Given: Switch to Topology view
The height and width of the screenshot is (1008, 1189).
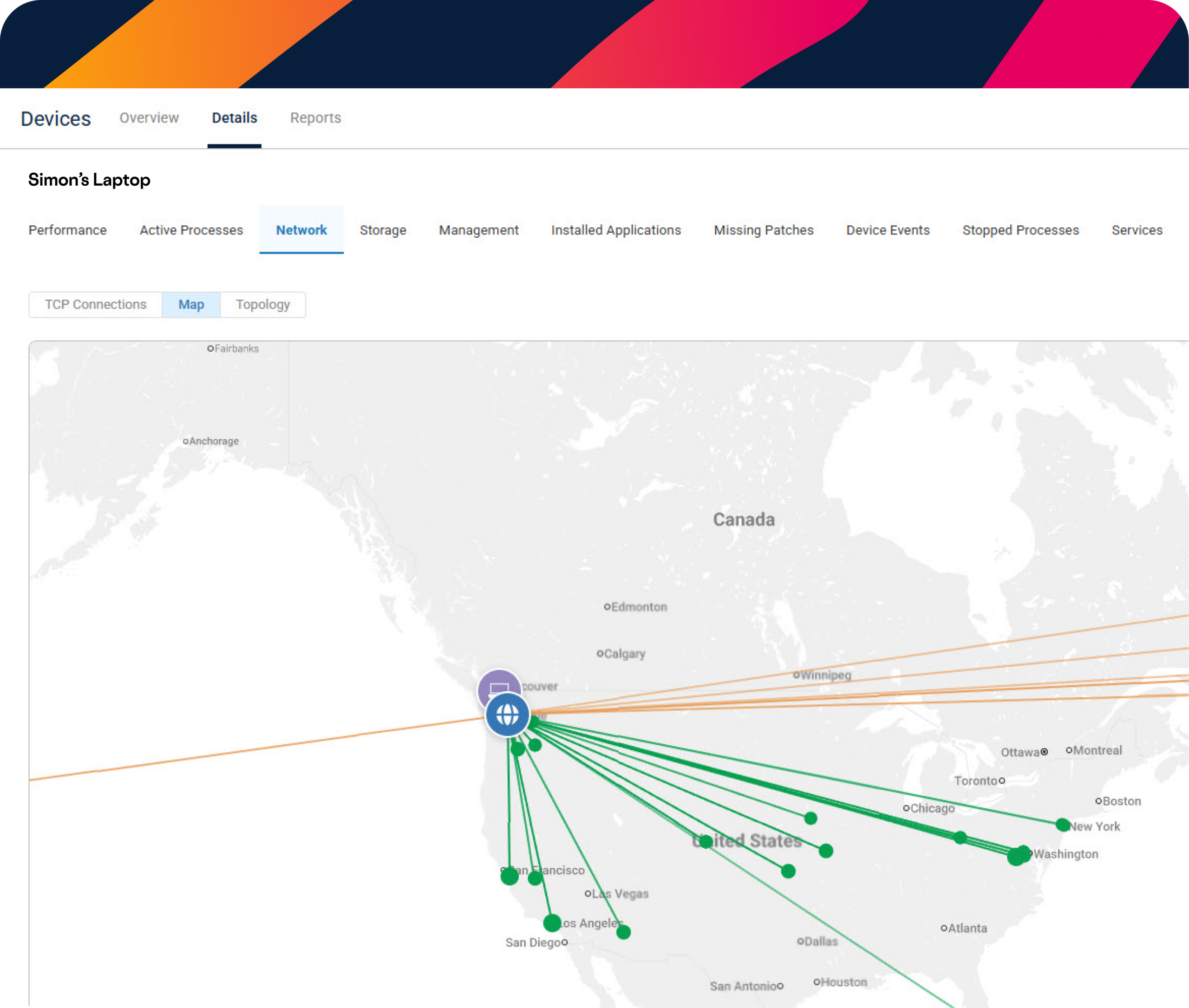Looking at the screenshot, I should tap(263, 305).
